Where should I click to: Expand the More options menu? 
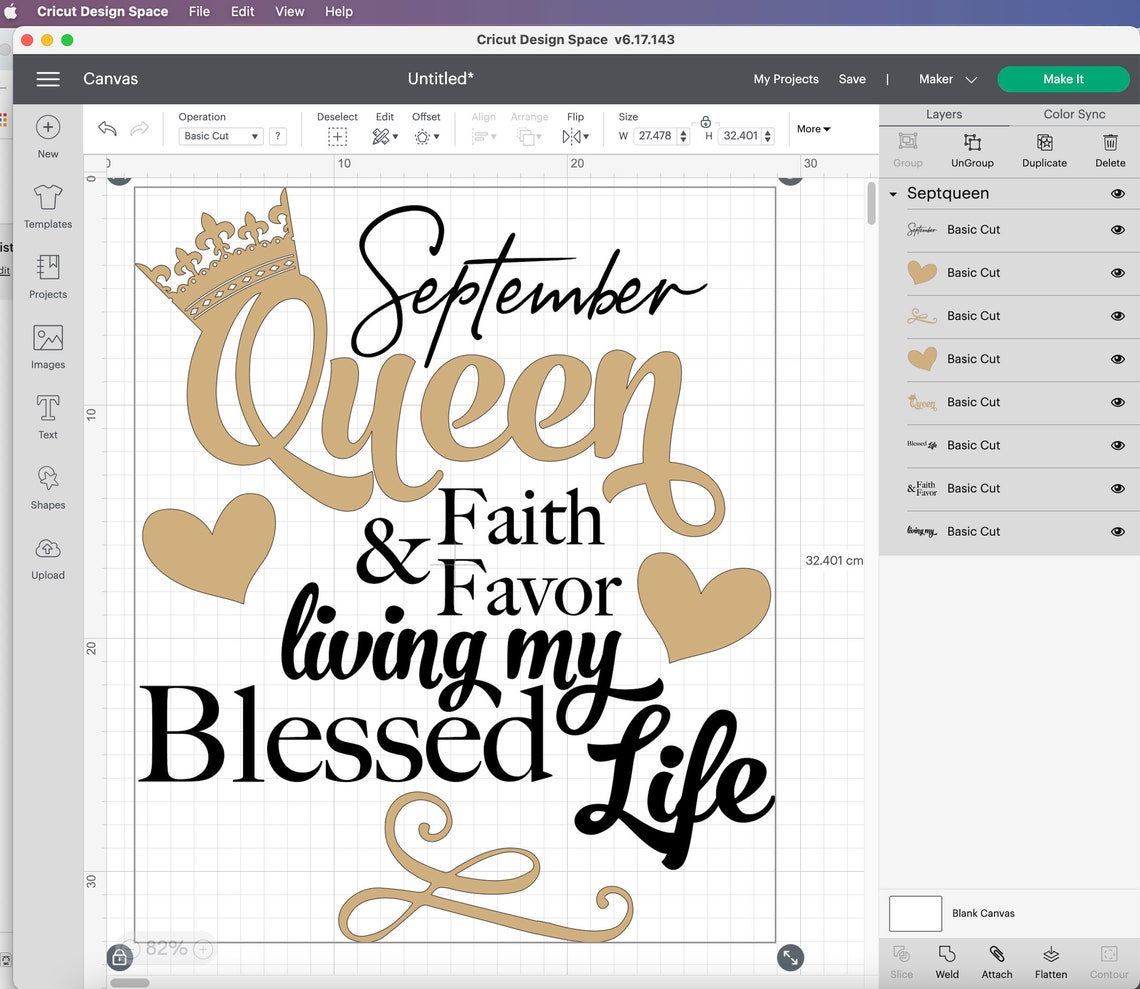point(812,129)
